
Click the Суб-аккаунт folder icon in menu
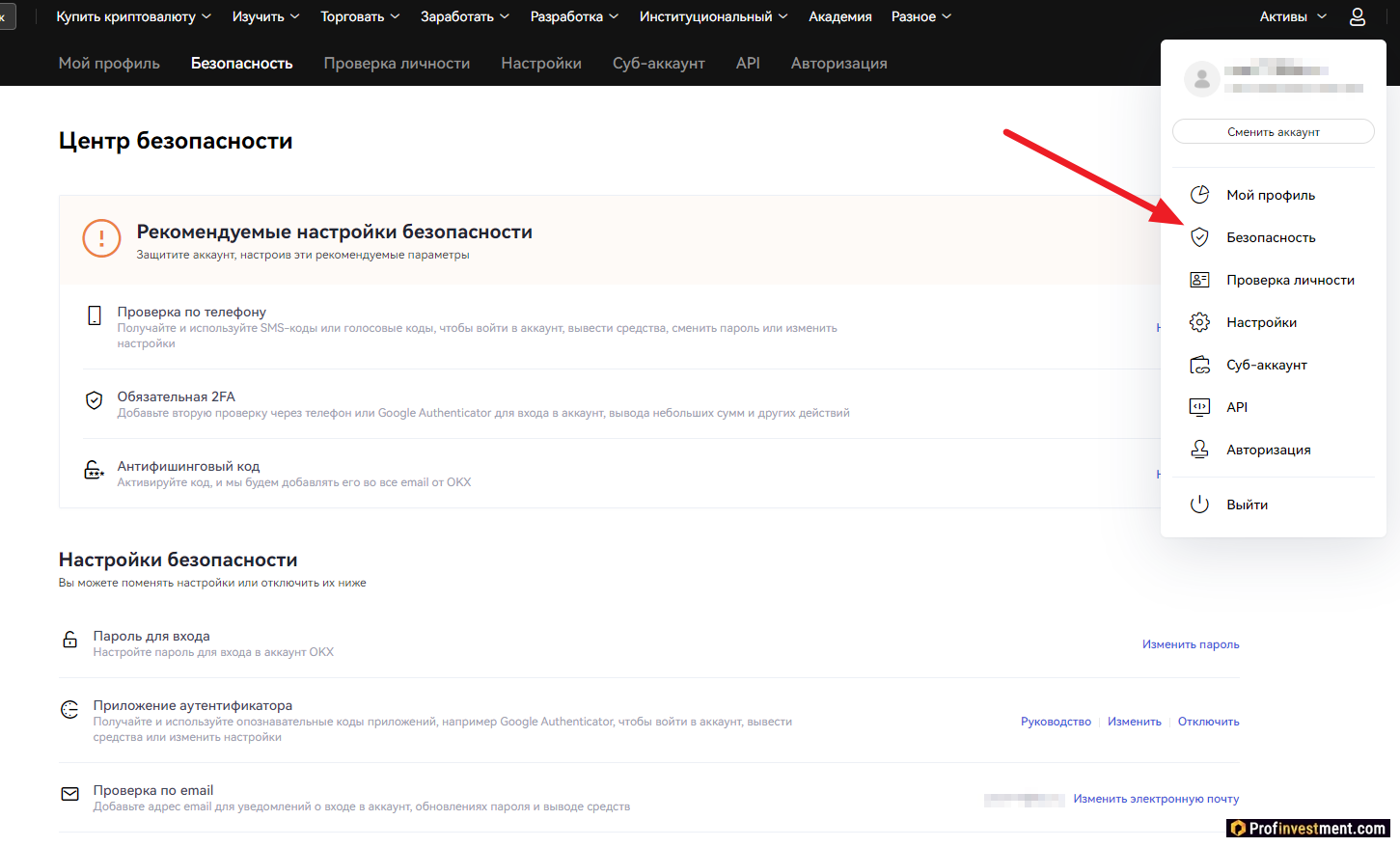point(1199,365)
